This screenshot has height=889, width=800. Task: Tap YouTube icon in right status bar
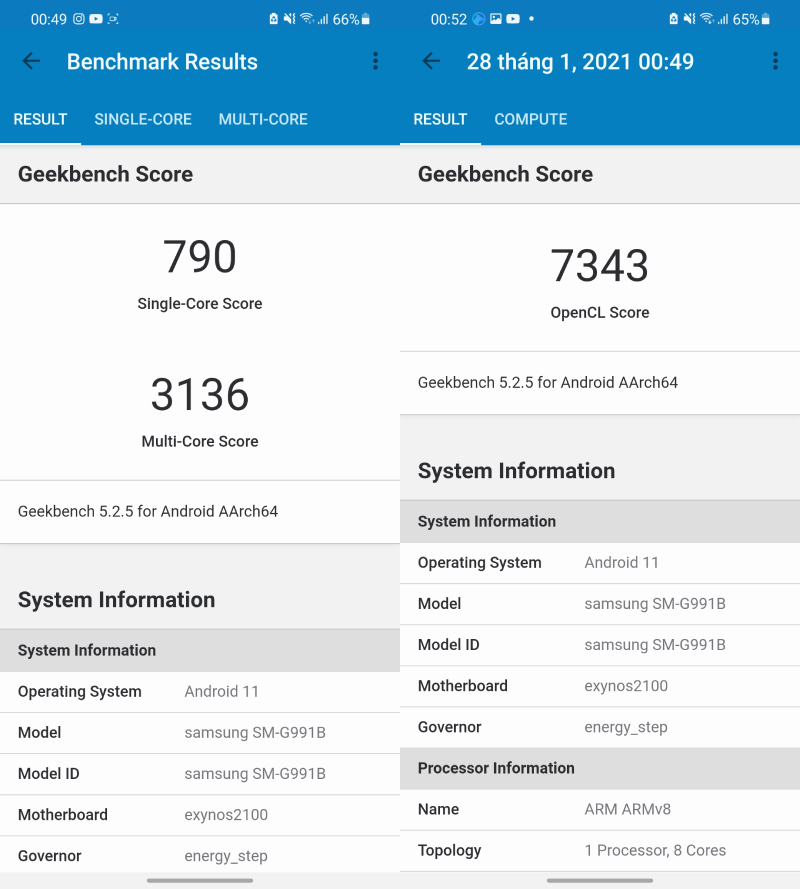pos(513,19)
